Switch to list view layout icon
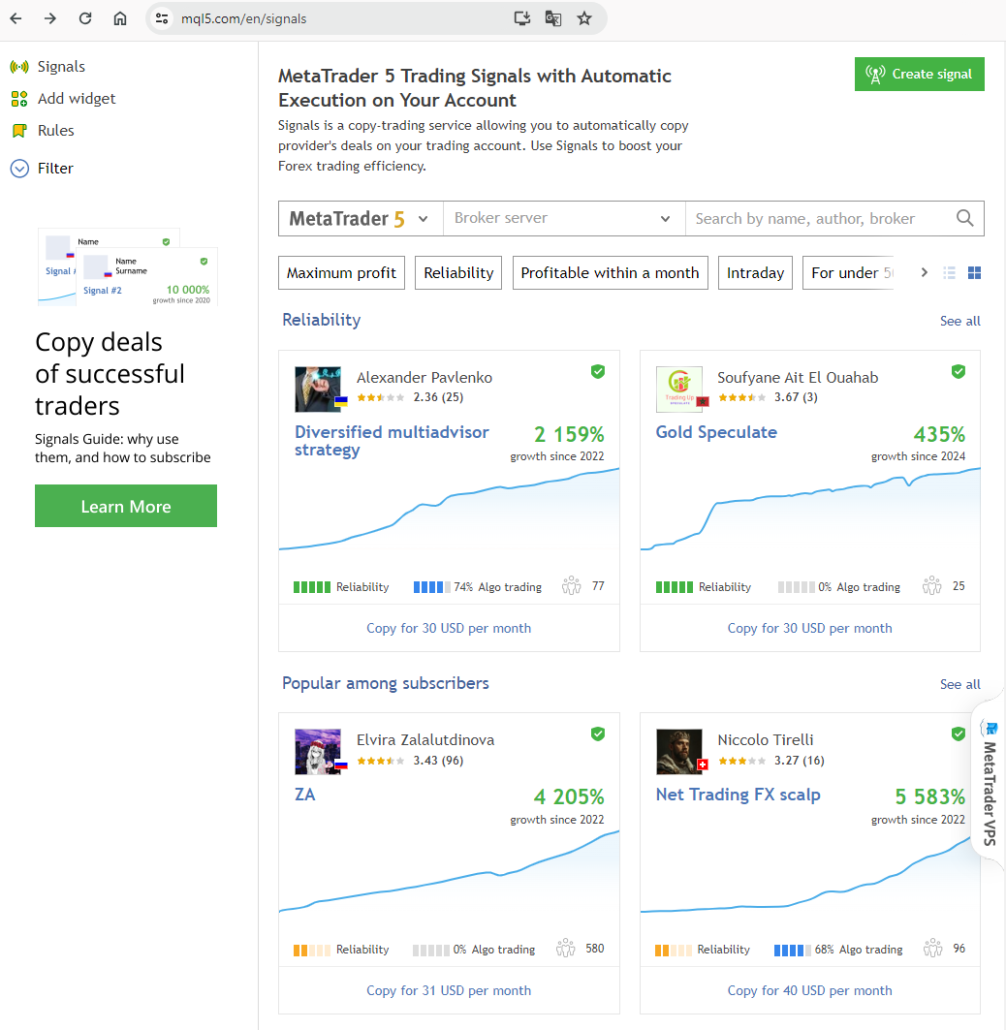Screen dimensions: 1006x1030 click(x=950, y=273)
